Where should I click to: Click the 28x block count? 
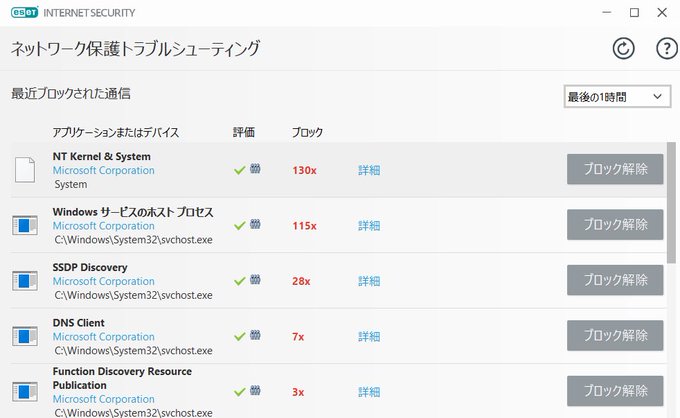coord(301,281)
